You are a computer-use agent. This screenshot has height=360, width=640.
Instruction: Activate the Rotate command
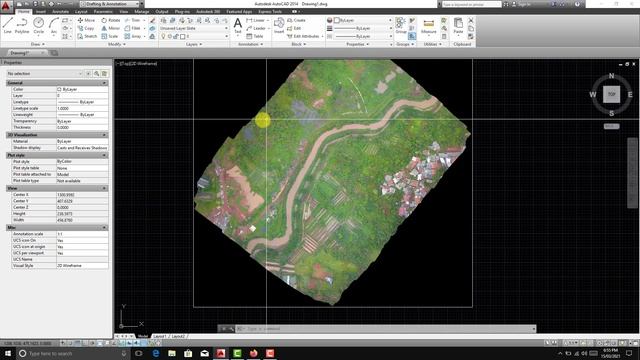point(111,20)
